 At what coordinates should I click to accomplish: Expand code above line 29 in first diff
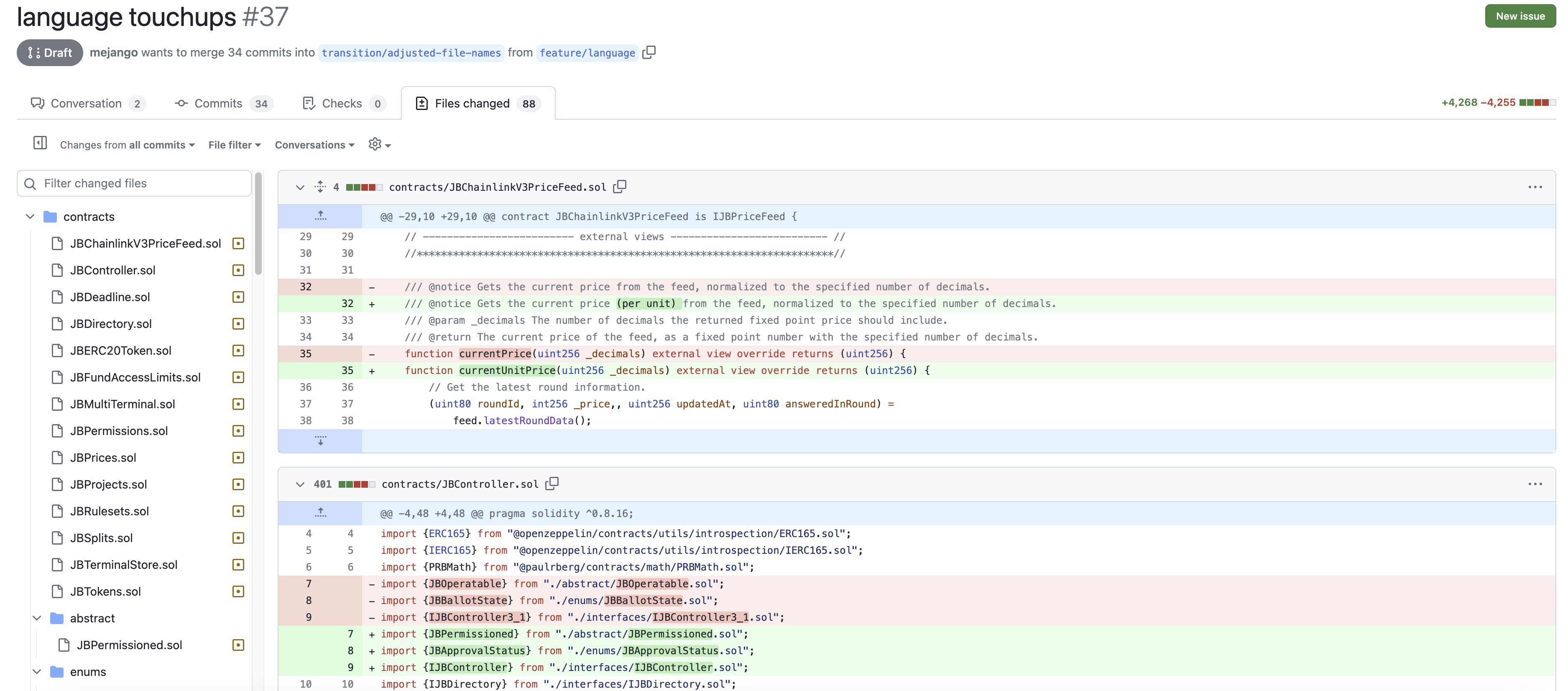point(320,215)
